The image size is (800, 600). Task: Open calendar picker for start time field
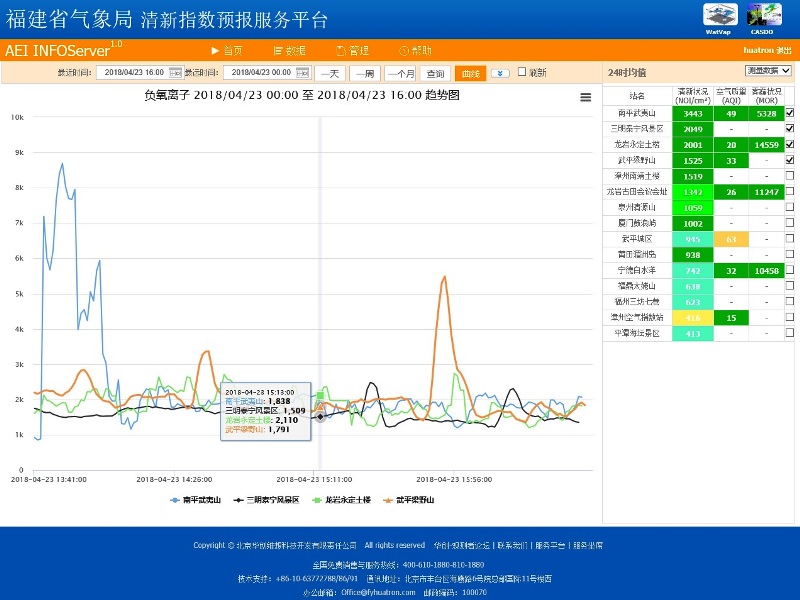point(176,73)
